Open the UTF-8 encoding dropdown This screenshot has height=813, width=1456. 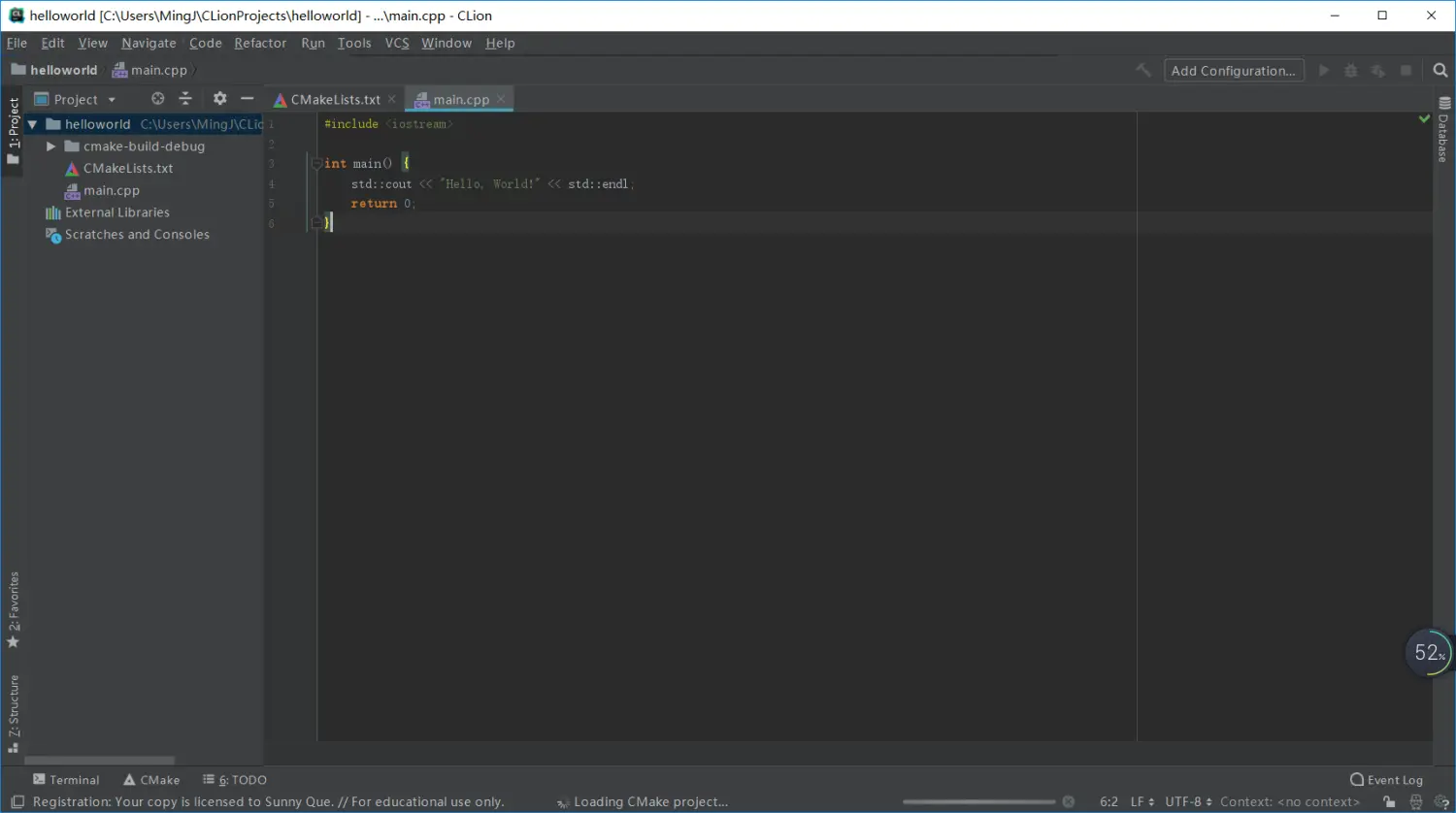point(1188,801)
